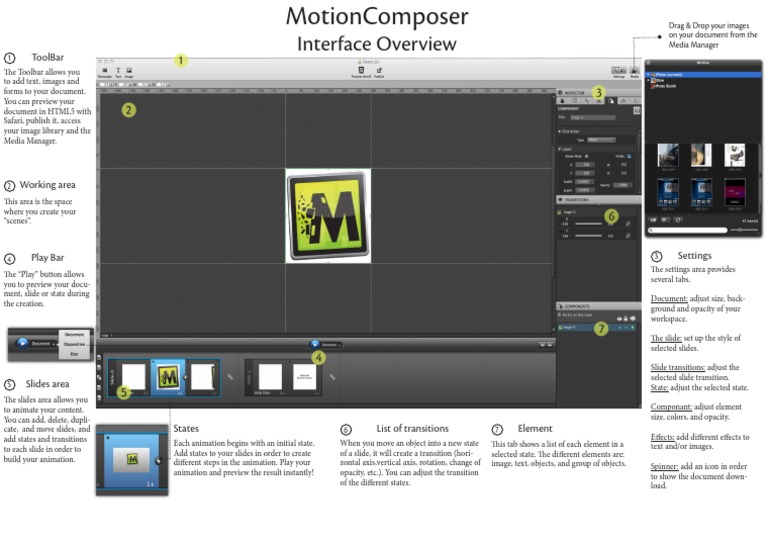Open the Media manager from the toolbar
Viewport: 768px width, 543px height.
pyautogui.click(x=634, y=71)
